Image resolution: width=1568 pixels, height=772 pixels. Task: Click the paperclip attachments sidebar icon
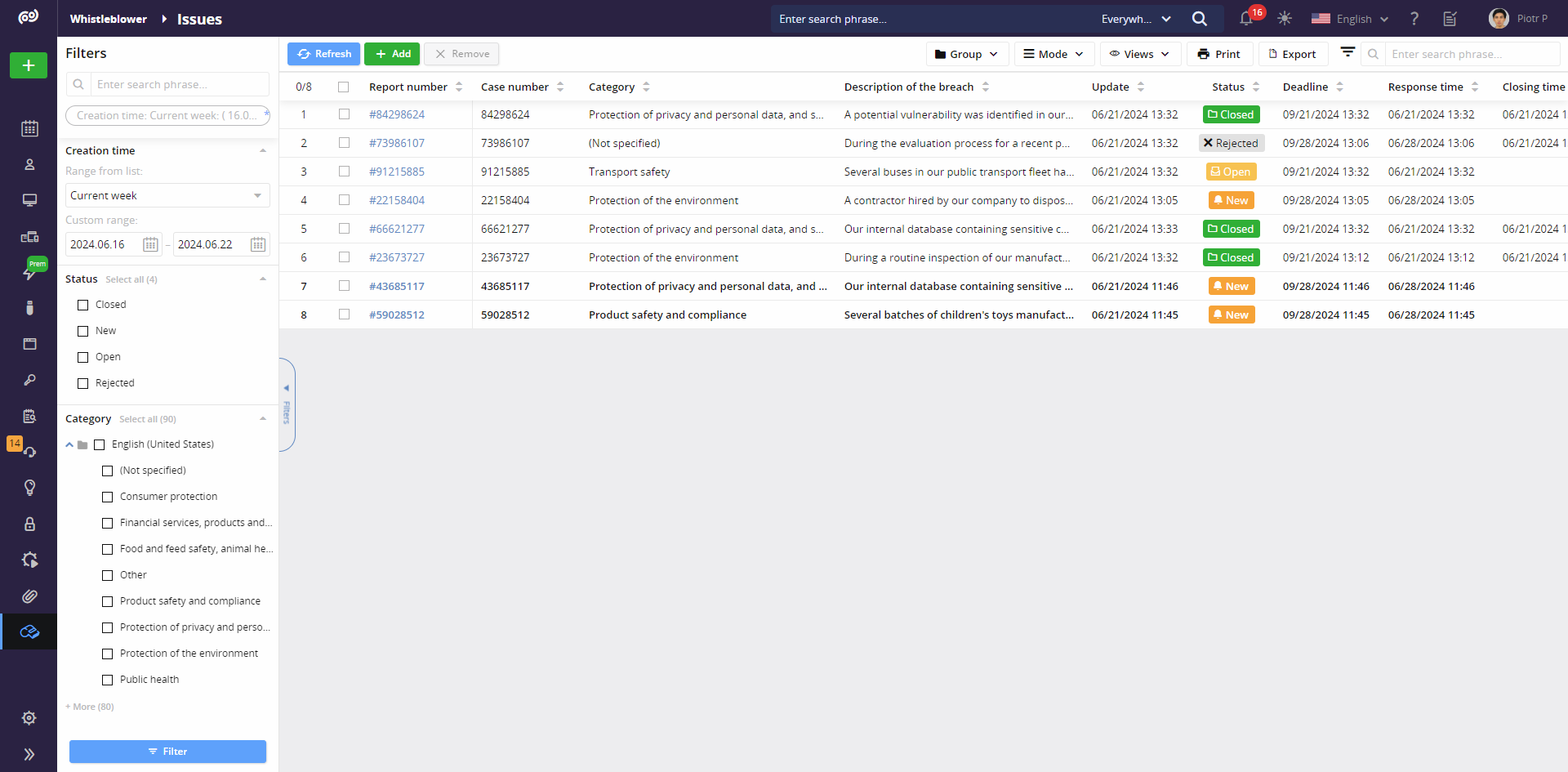click(29, 596)
